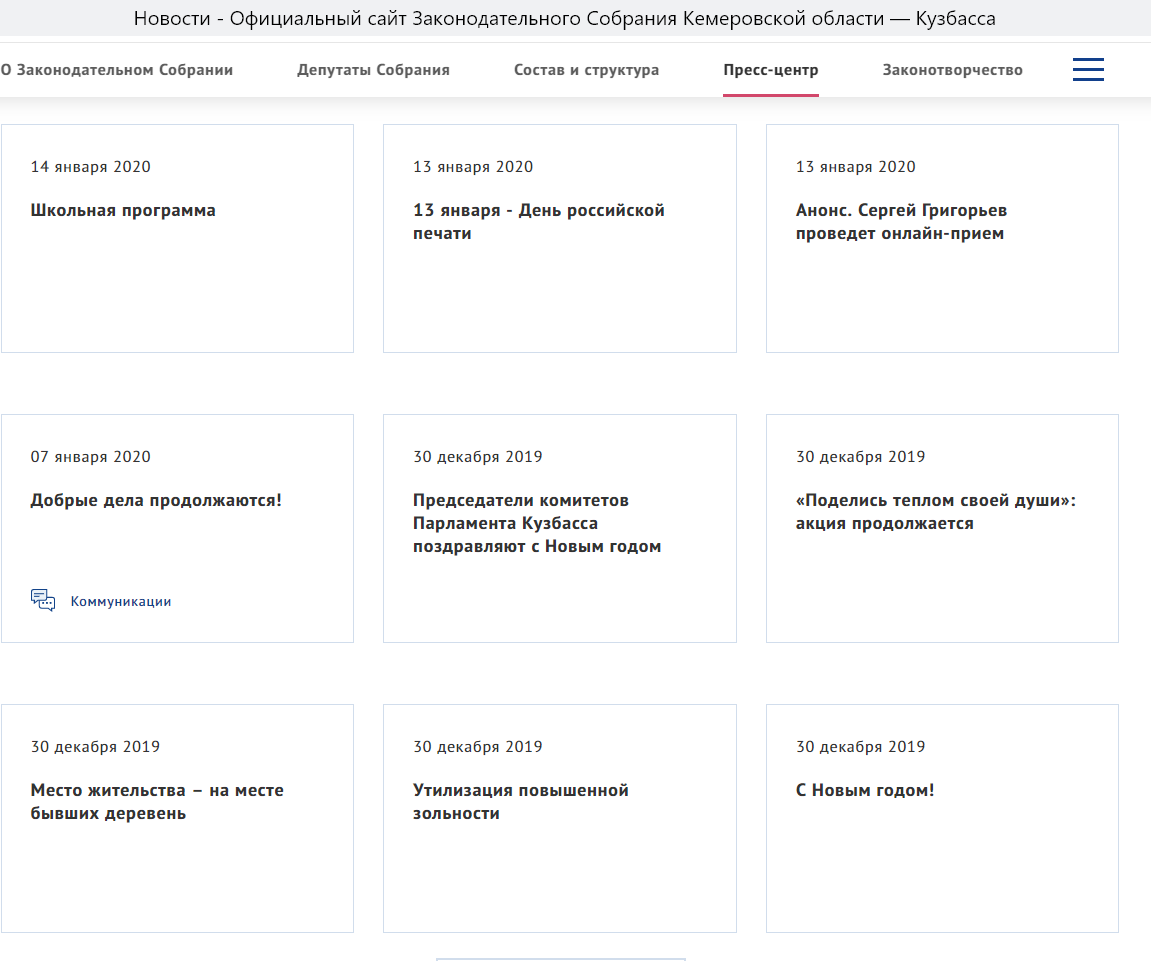
Task: Click date above Поделись теплом title
Action: coord(860,457)
